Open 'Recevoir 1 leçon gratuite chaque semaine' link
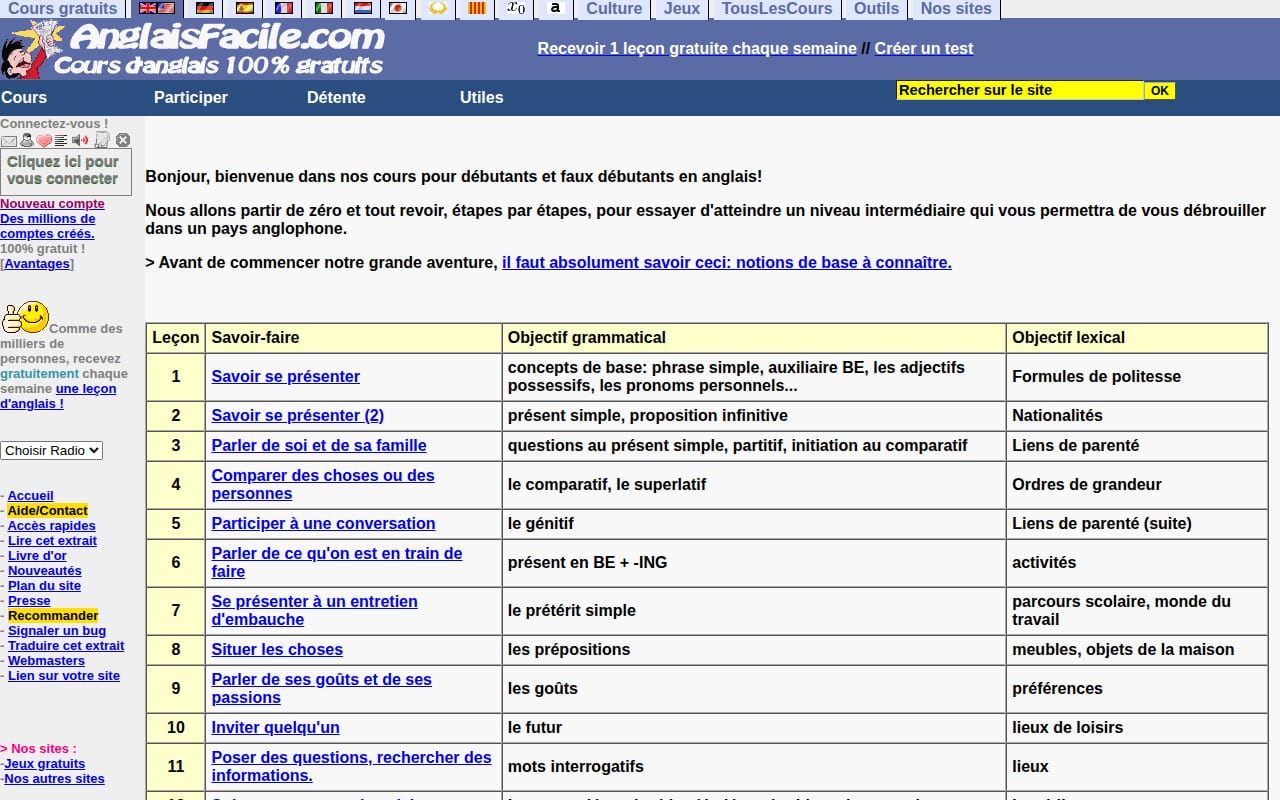 (x=697, y=48)
